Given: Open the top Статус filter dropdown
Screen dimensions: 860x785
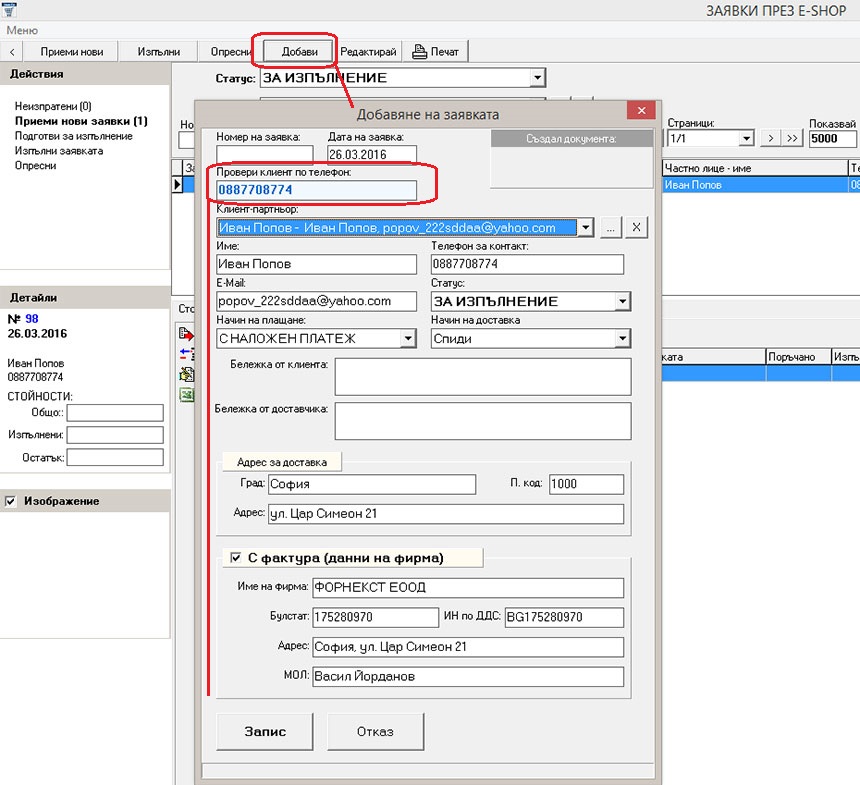Looking at the screenshot, I should 538,77.
